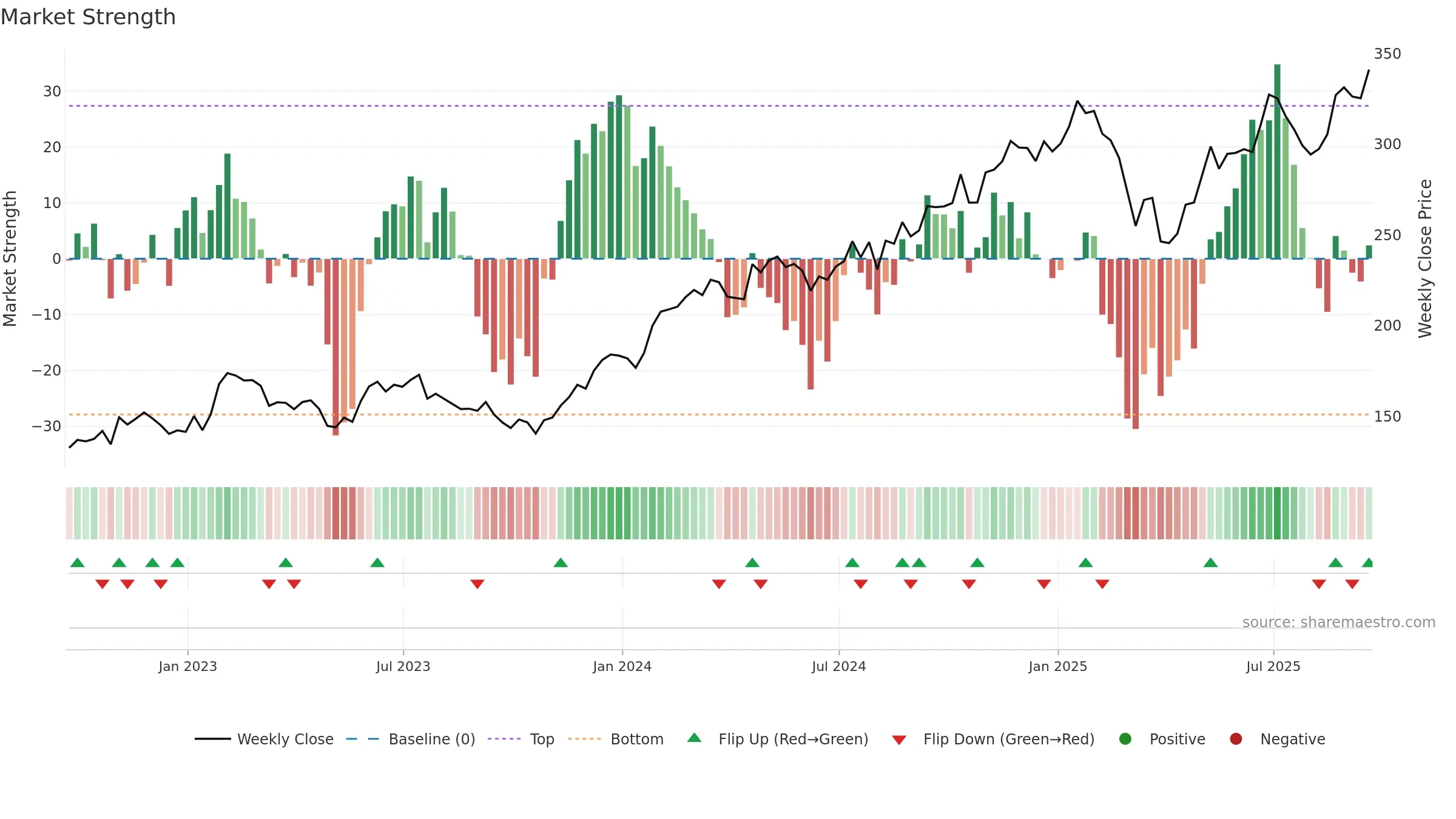Viewport: 1456px width, 819px height.
Task: Click the Jul 2025 axis label
Action: (x=1273, y=667)
